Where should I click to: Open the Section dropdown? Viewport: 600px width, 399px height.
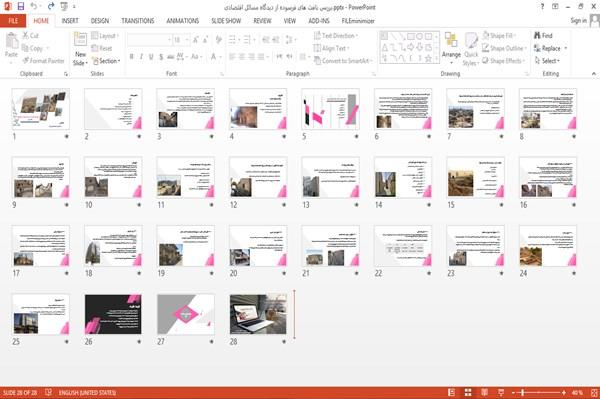106,61
